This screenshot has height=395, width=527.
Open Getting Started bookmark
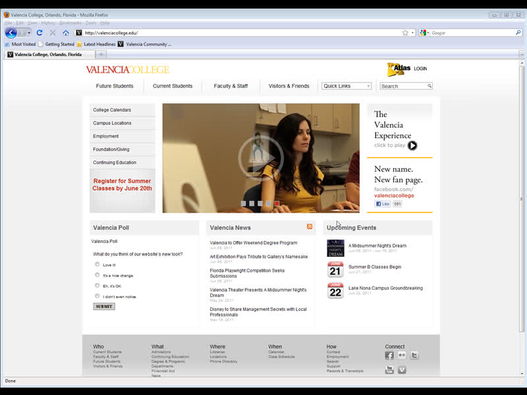56,44
